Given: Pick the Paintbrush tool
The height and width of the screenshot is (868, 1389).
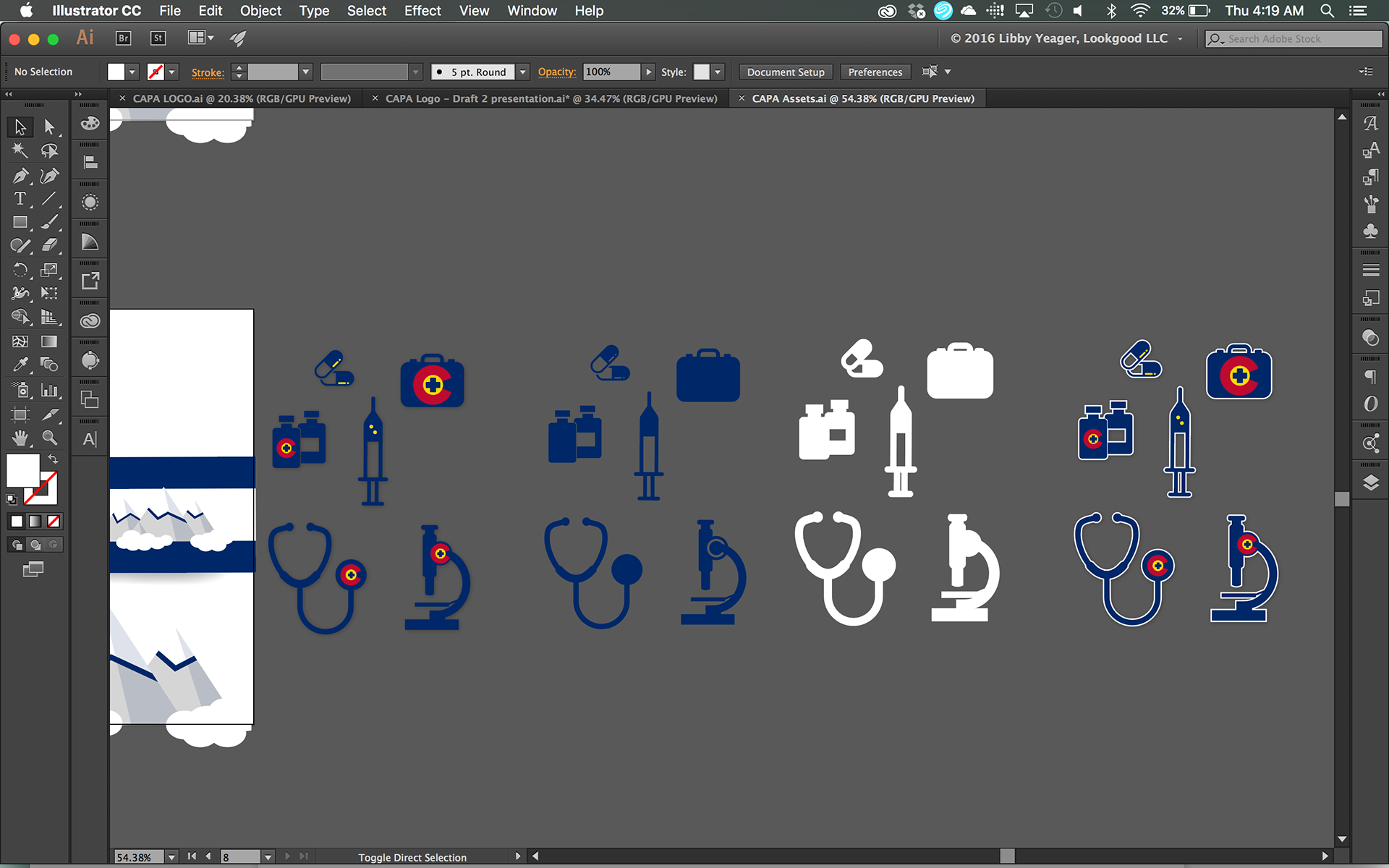Looking at the screenshot, I should (x=48, y=223).
